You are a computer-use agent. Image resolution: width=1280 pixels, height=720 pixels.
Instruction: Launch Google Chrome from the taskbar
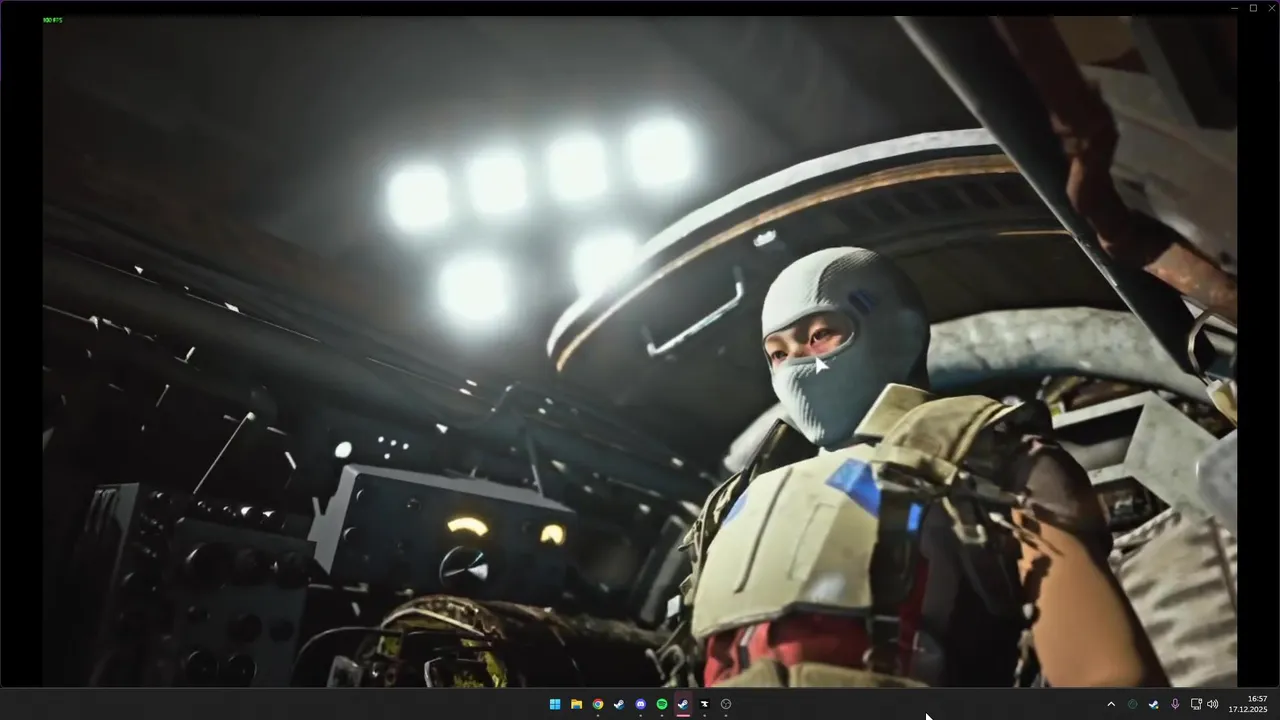[598, 704]
